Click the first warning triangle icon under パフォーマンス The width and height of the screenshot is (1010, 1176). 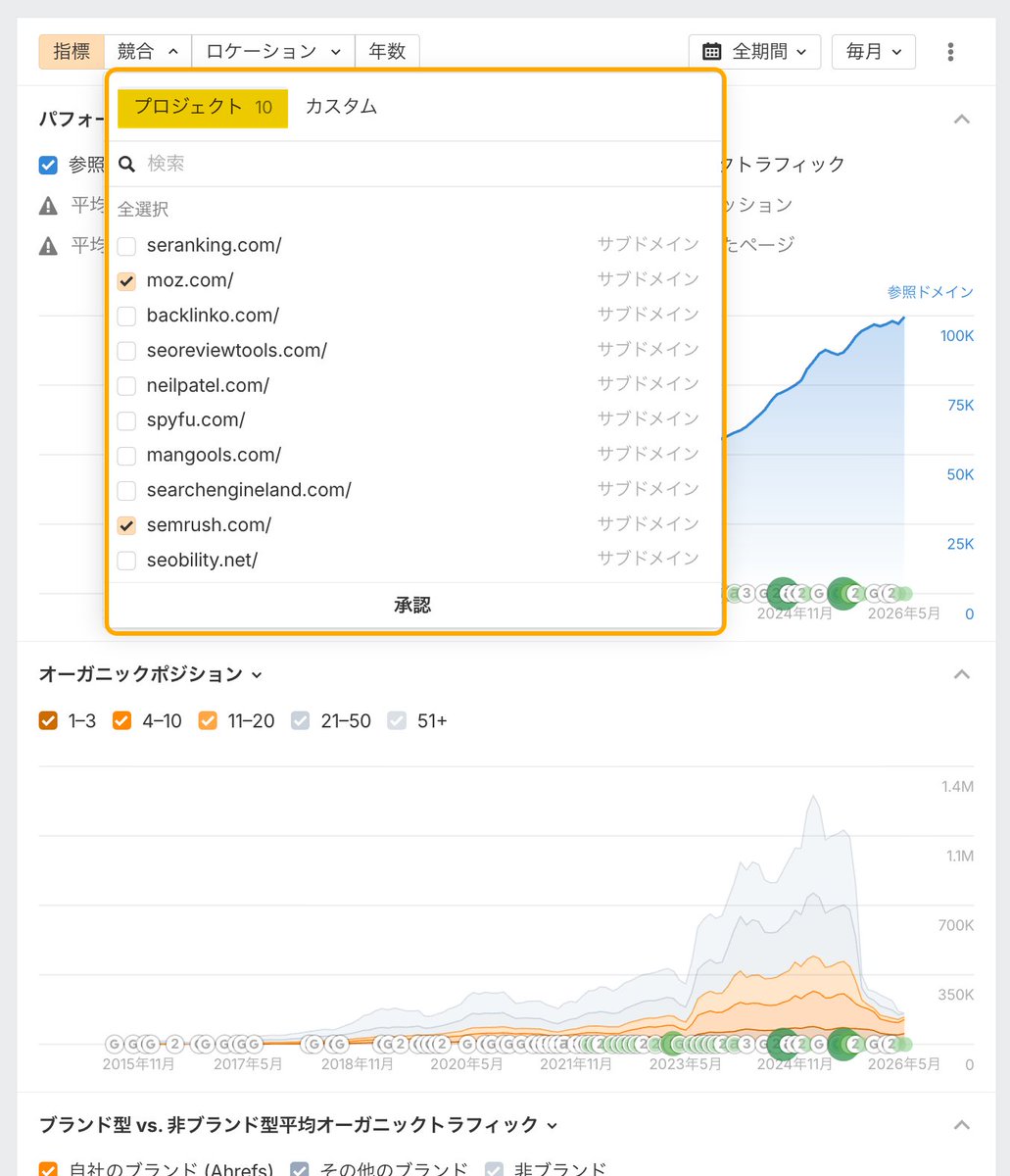(48, 206)
